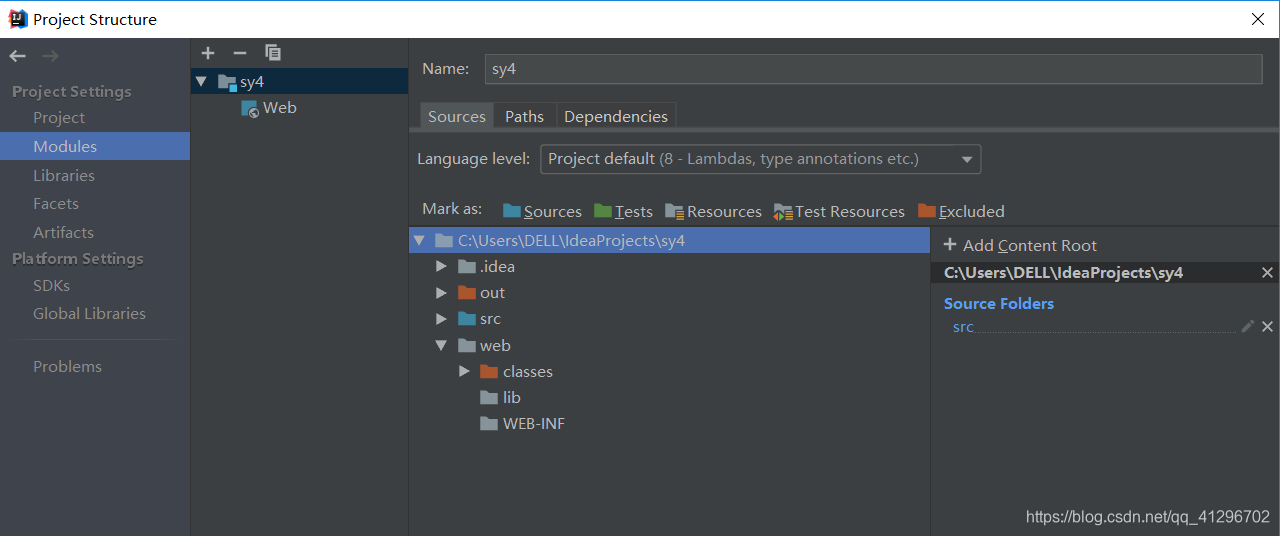Select the lib folder icon
The height and width of the screenshot is (536, 1280).
pos(489,397)
